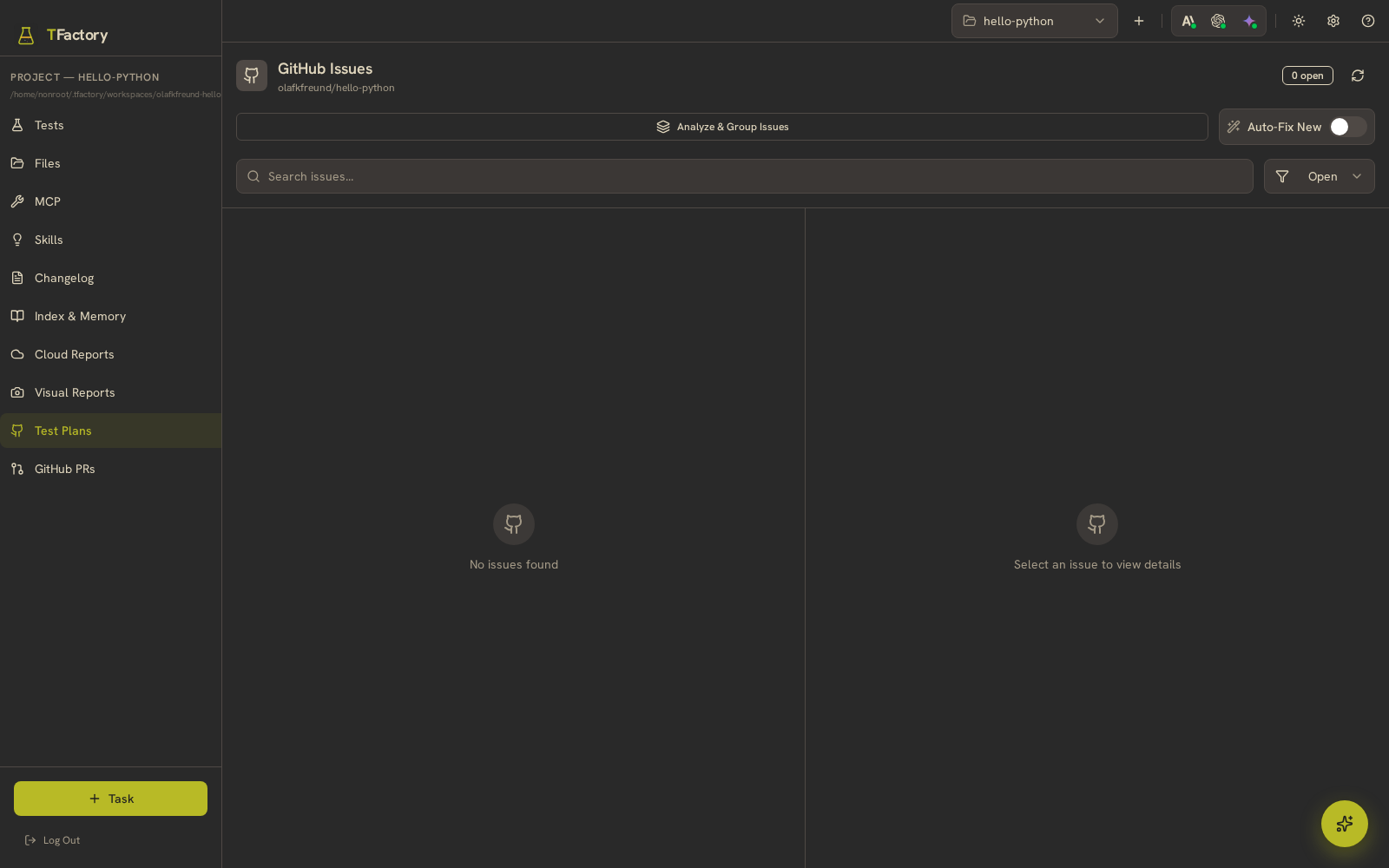Click Select an issue to view details text
Screen dimensions: 1389x868
1097,564
